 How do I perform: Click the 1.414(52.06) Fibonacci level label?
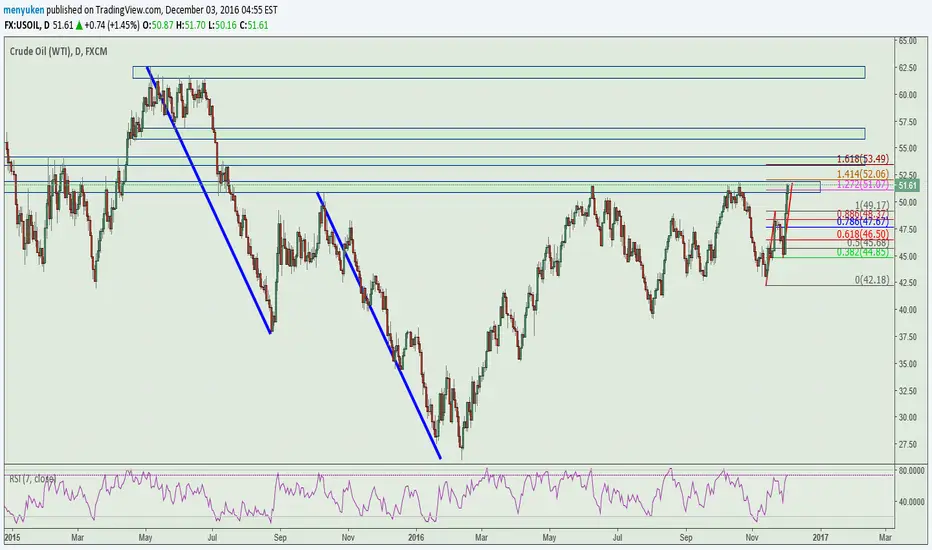click(x=862, y=174)
